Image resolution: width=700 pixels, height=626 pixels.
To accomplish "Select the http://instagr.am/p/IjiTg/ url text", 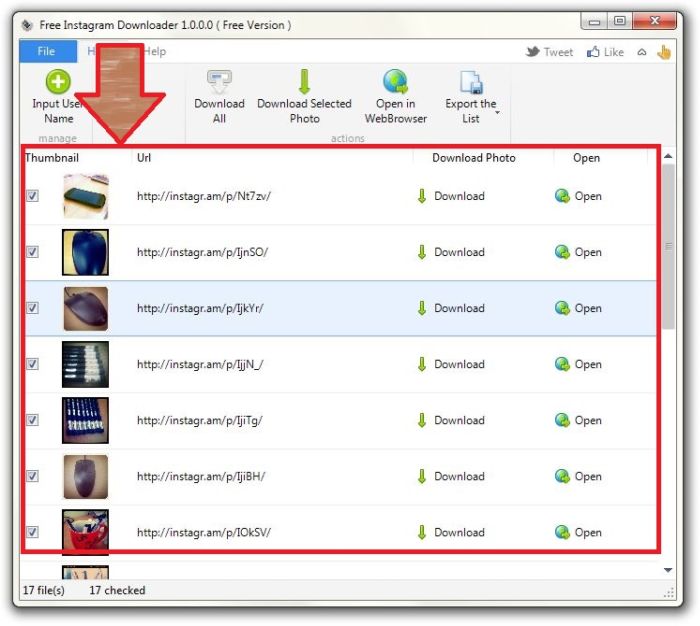I will pyautogui.click(x=200, y=421).
